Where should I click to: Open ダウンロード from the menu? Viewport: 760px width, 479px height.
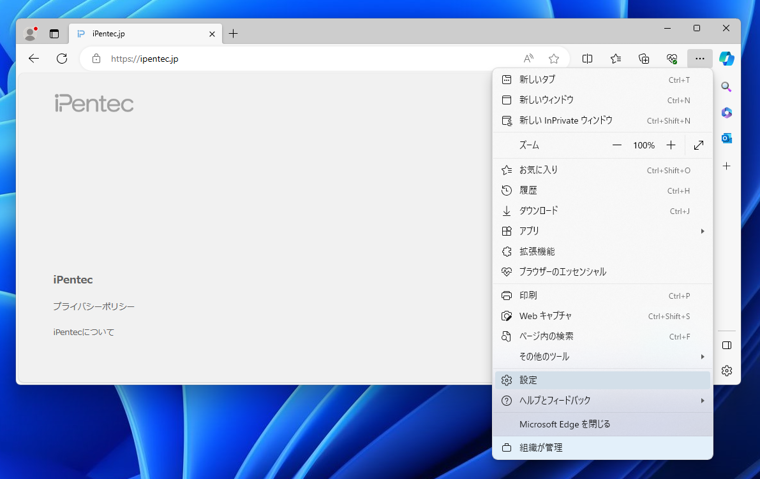602,211
